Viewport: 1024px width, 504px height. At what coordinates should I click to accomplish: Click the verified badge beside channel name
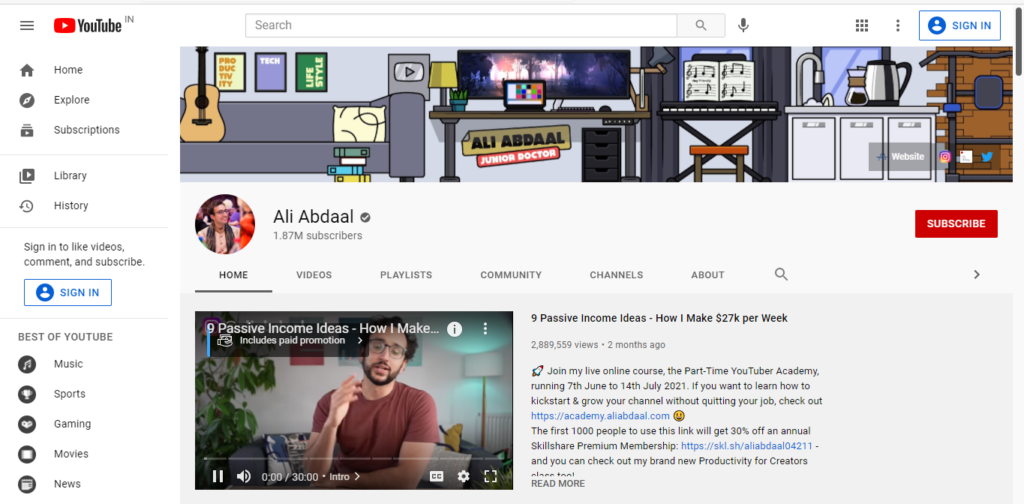pos(366,217)
